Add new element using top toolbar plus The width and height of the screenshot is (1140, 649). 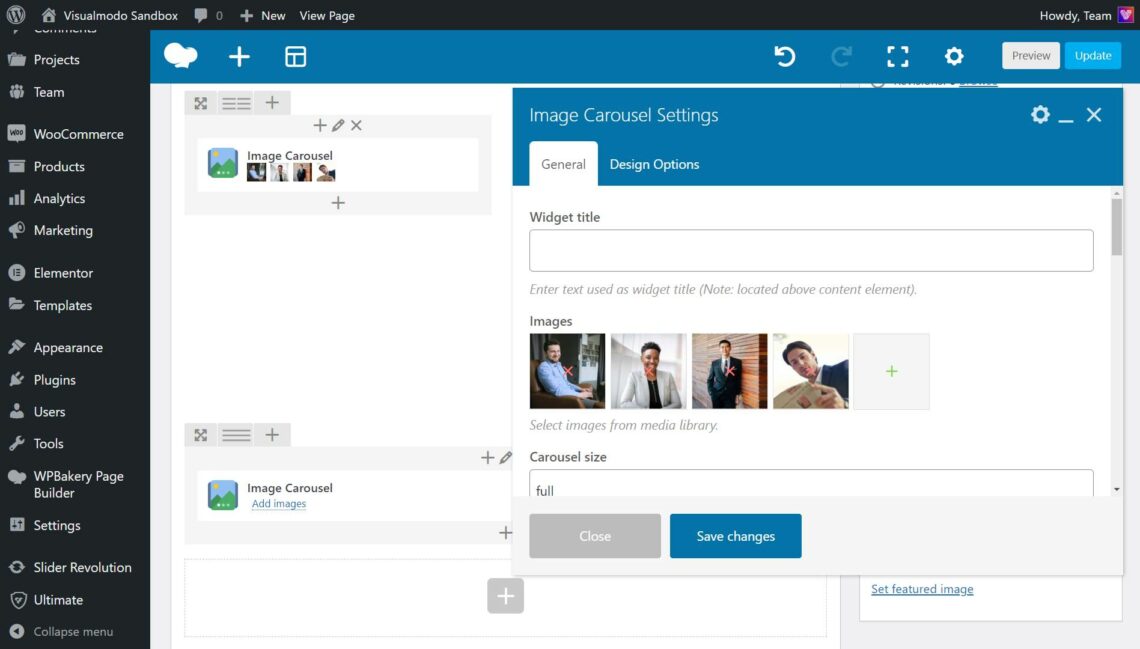pyautogui.click(x=239, y=57)
